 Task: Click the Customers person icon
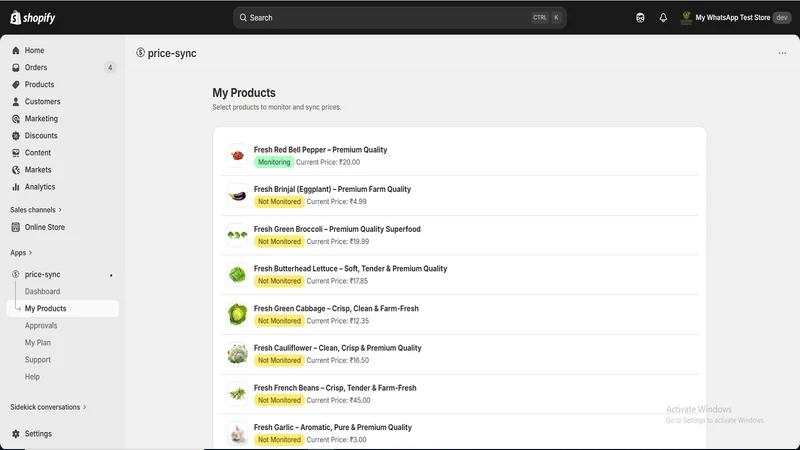coord(16,102)
